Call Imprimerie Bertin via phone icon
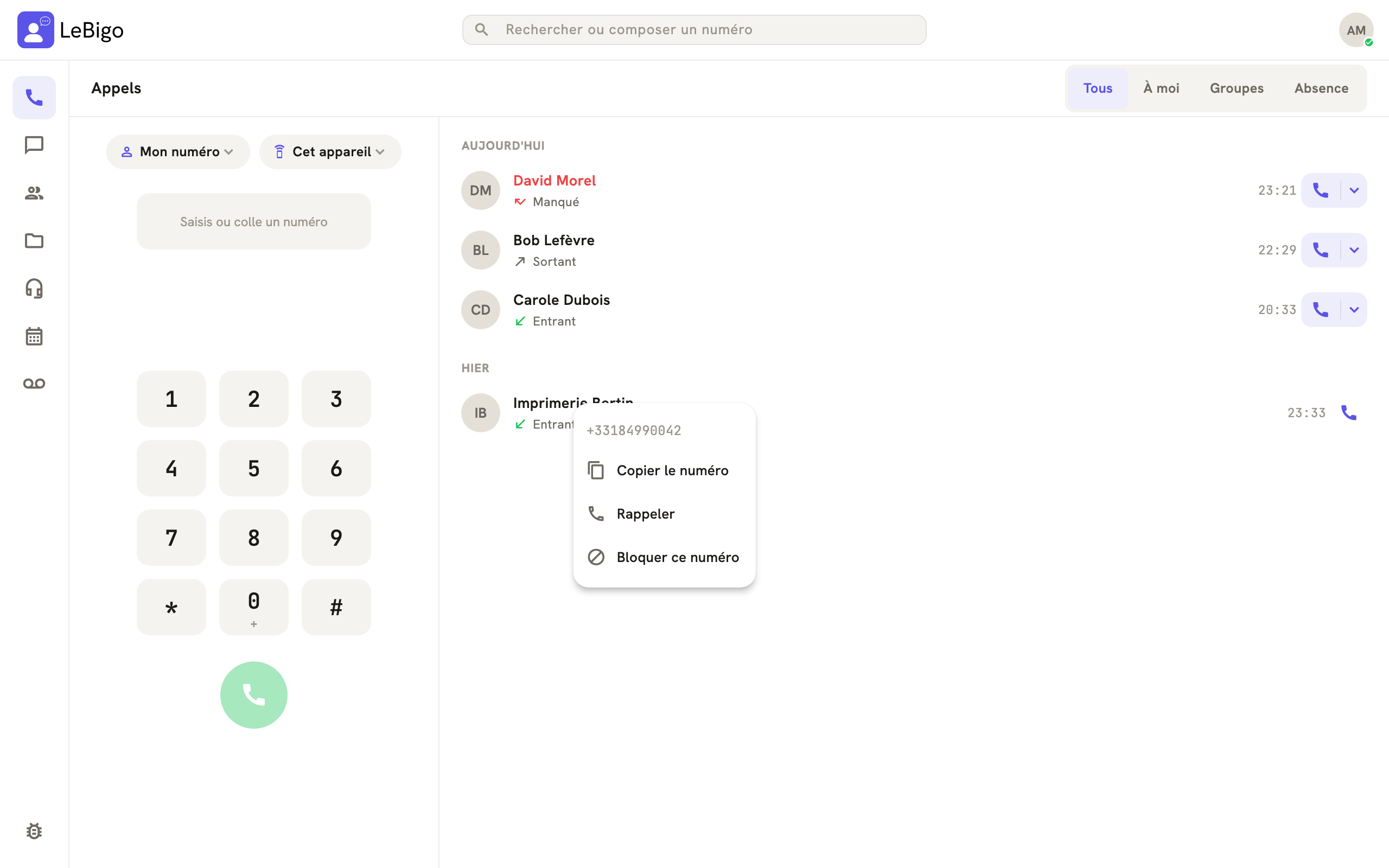This screenshot has height=868, width=1389. click(1348, 413)
